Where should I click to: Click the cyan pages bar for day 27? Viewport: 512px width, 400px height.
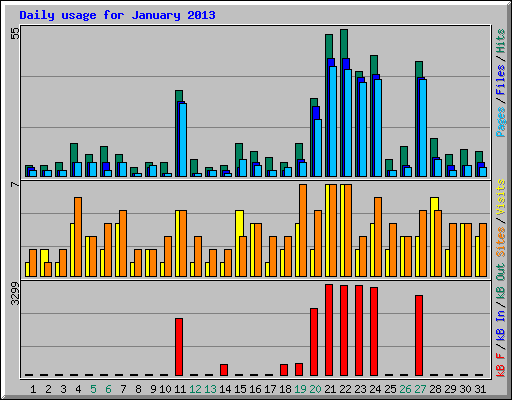[x=423, y=128]
